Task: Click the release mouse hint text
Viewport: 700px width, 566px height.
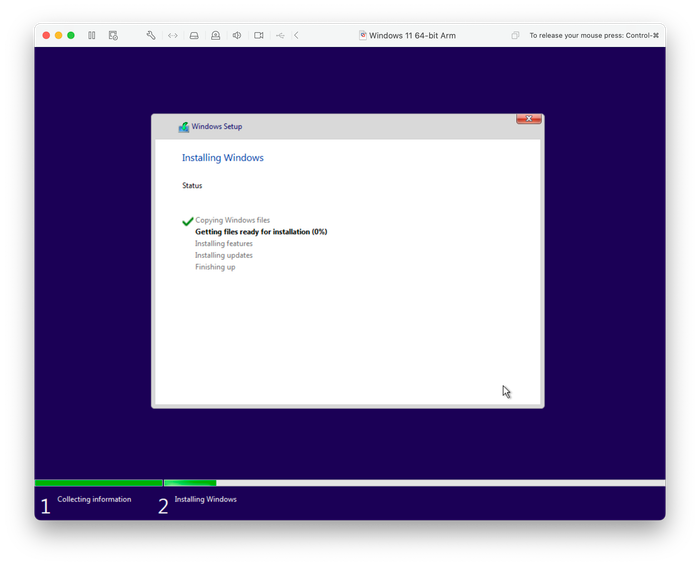Action: (594, 35)
